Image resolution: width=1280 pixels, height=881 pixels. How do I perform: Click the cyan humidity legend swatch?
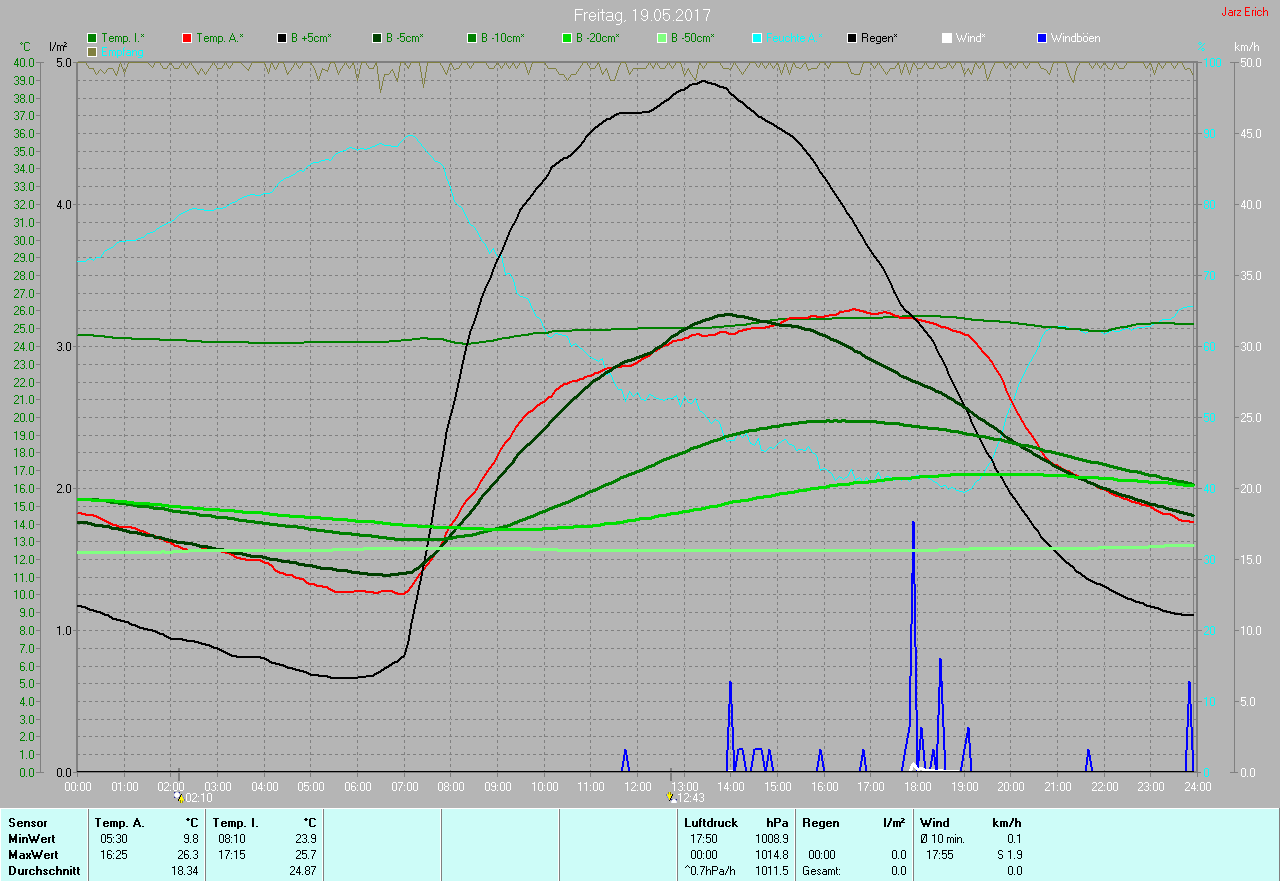(x=757, y=38)
